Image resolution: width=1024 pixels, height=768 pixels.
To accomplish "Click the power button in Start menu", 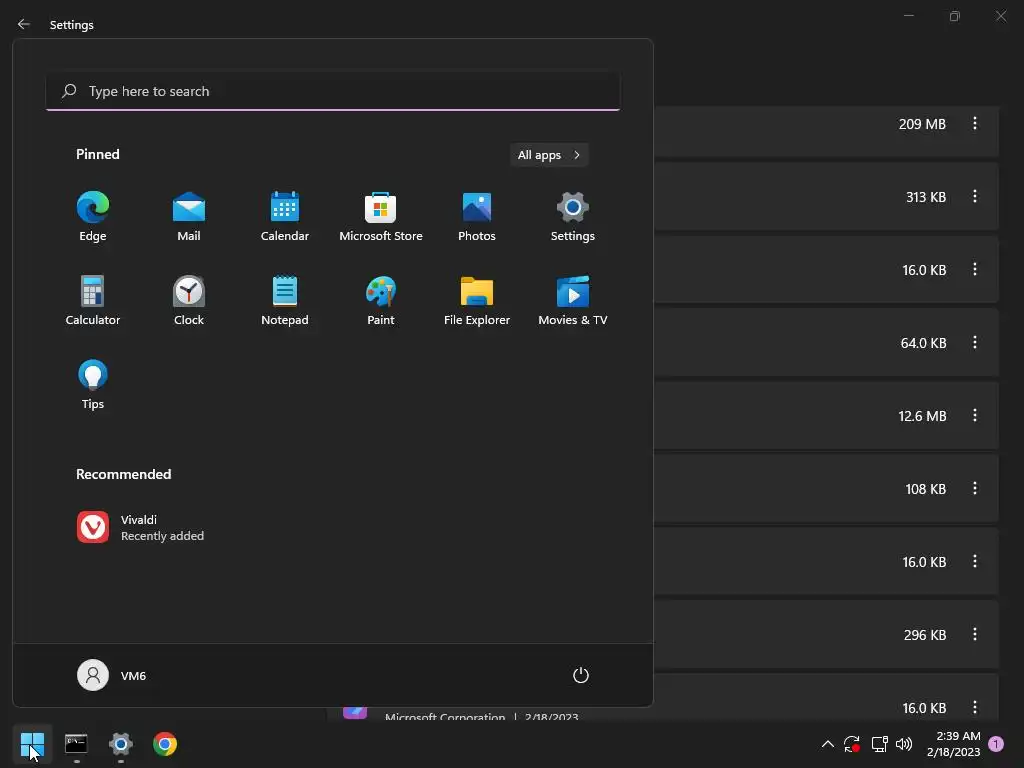I will [581, 675].
